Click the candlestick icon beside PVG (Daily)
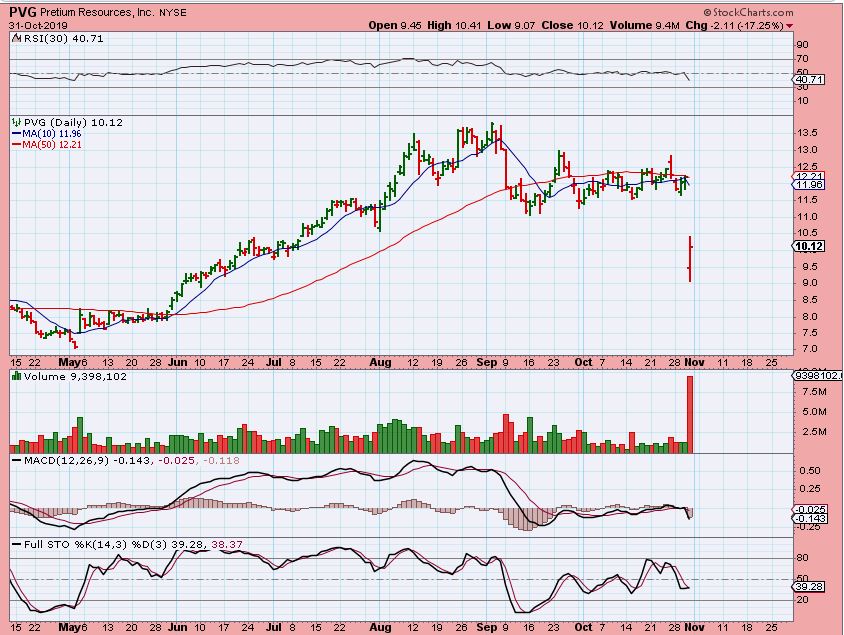Image resolution: width=844 pixels, height=635 pixels. click(17, 123)
